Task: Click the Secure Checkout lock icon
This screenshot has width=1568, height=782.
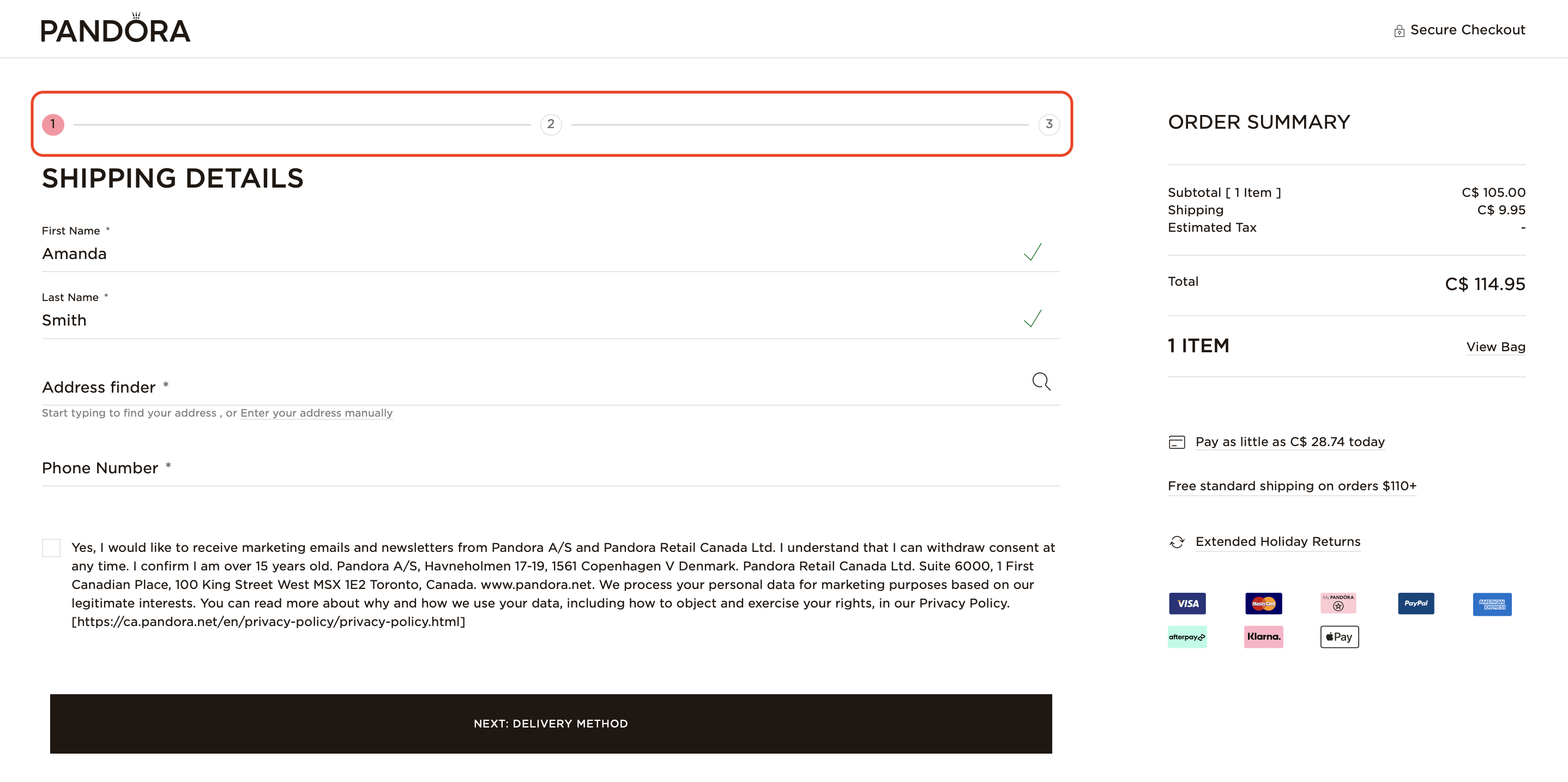Action: 1400,29
